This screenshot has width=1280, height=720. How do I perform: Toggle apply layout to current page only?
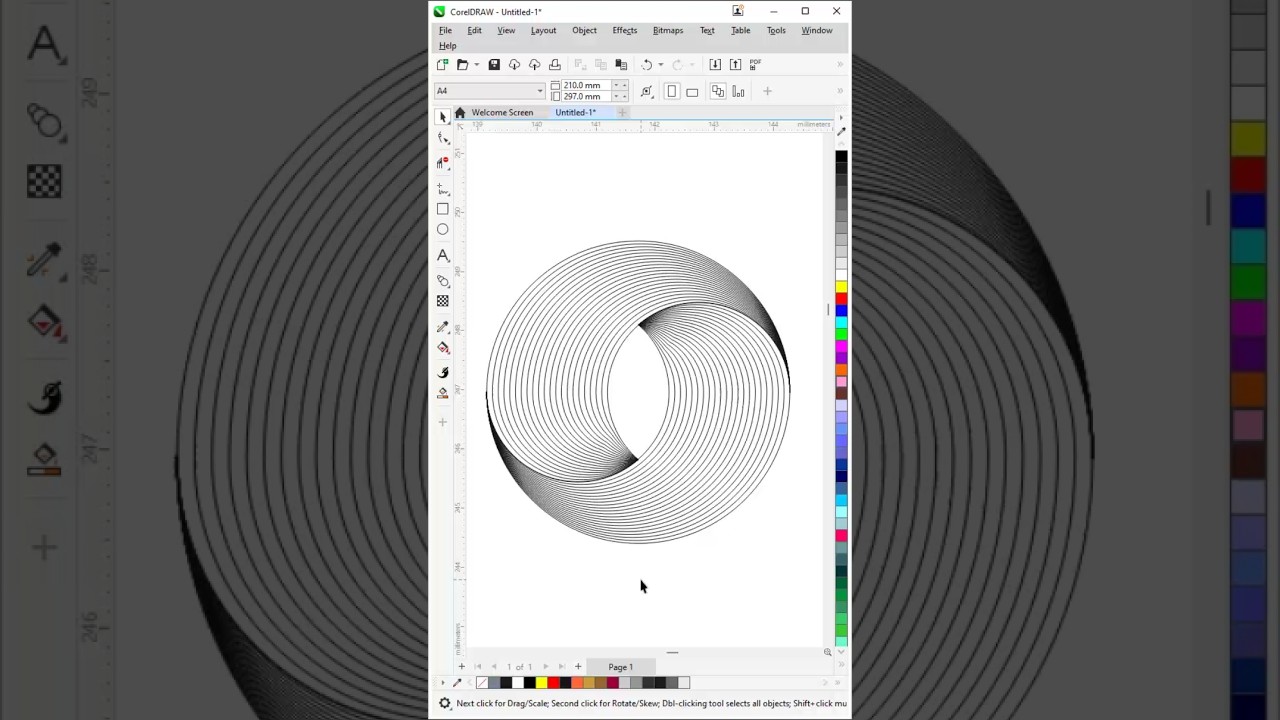point(738,92)
